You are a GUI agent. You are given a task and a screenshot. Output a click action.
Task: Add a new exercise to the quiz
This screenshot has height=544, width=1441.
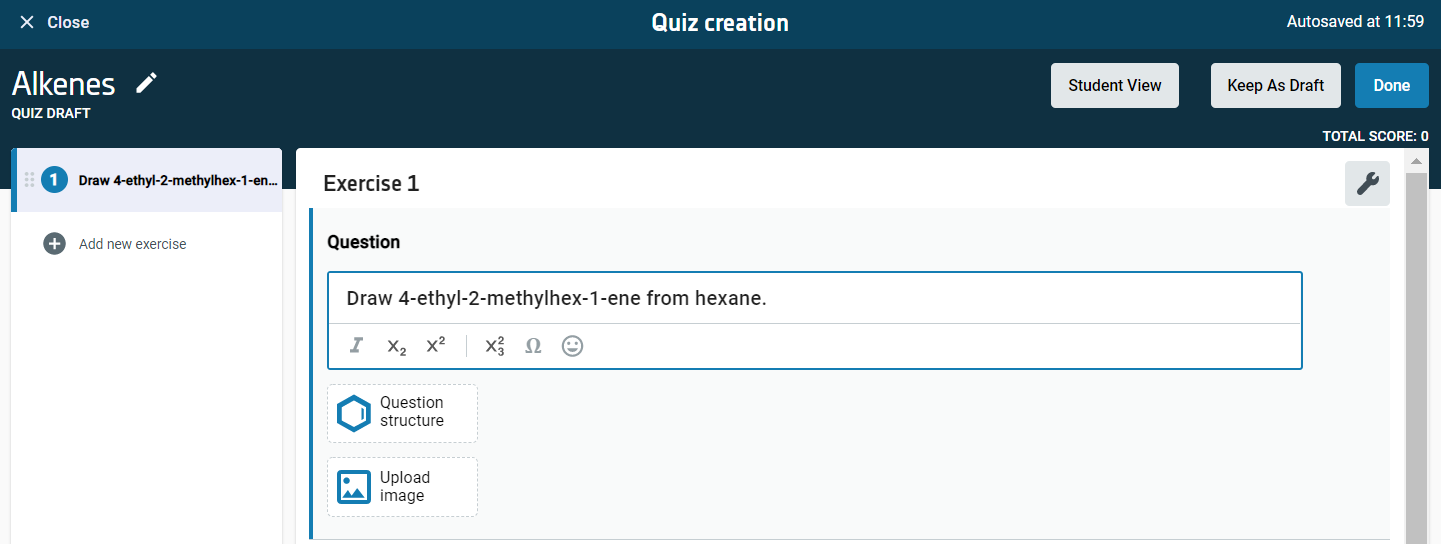point(115,244)
